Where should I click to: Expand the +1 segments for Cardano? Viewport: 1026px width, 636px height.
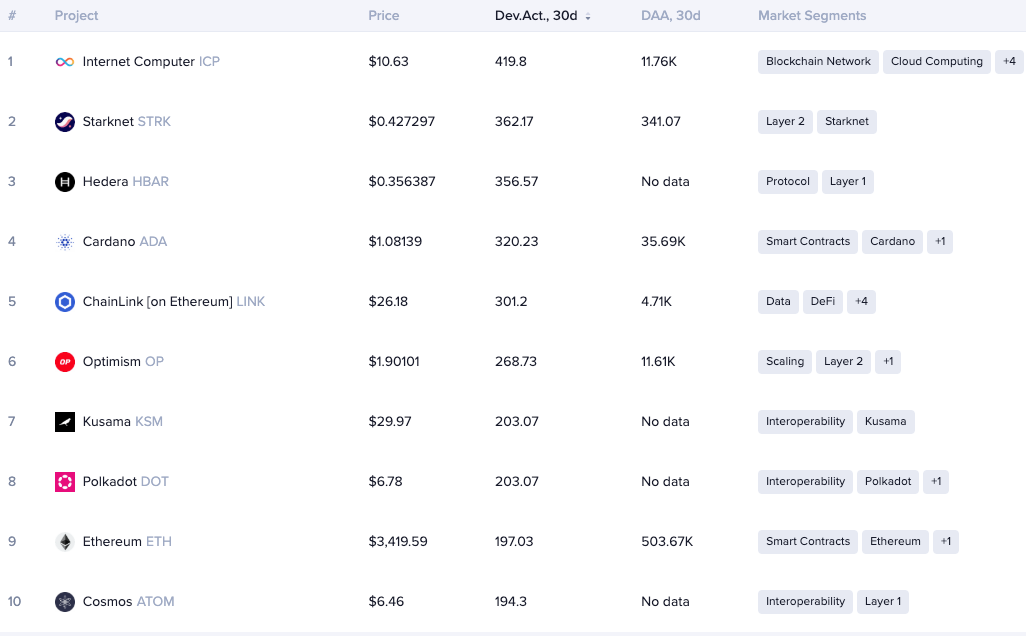point(940,241)
